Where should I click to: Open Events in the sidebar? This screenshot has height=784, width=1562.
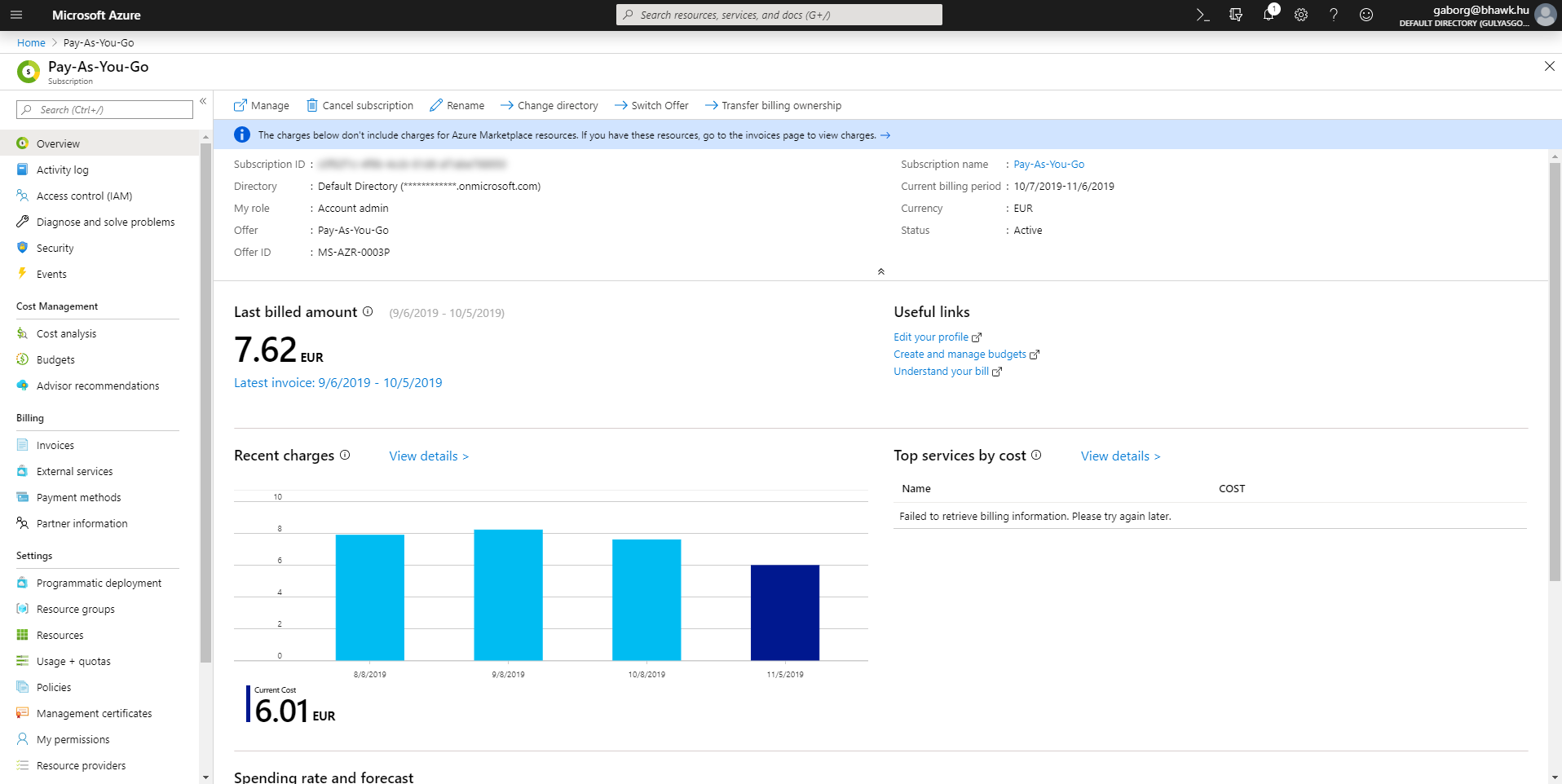pos(99,274)
